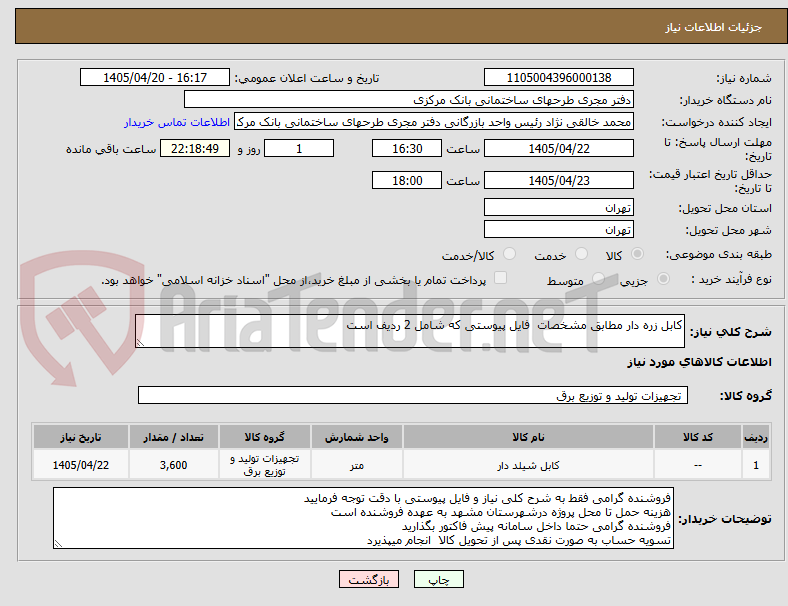Click the buyer notes textarea

tap(363, 518)
